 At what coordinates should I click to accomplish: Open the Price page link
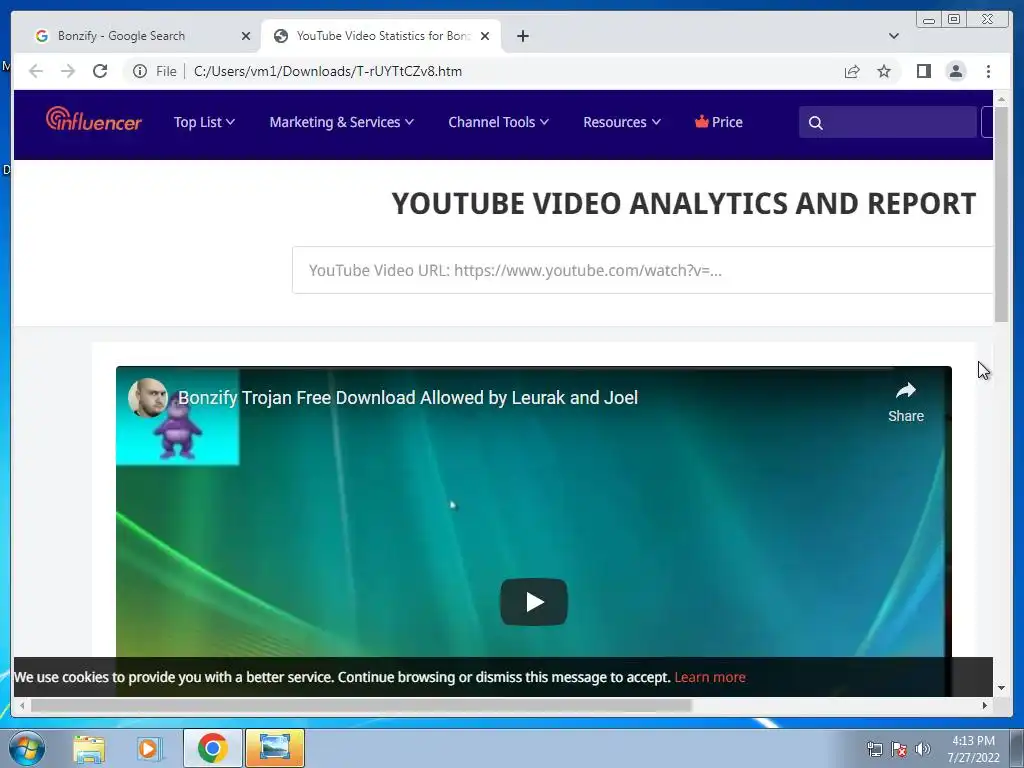click(x=718, y=122)
